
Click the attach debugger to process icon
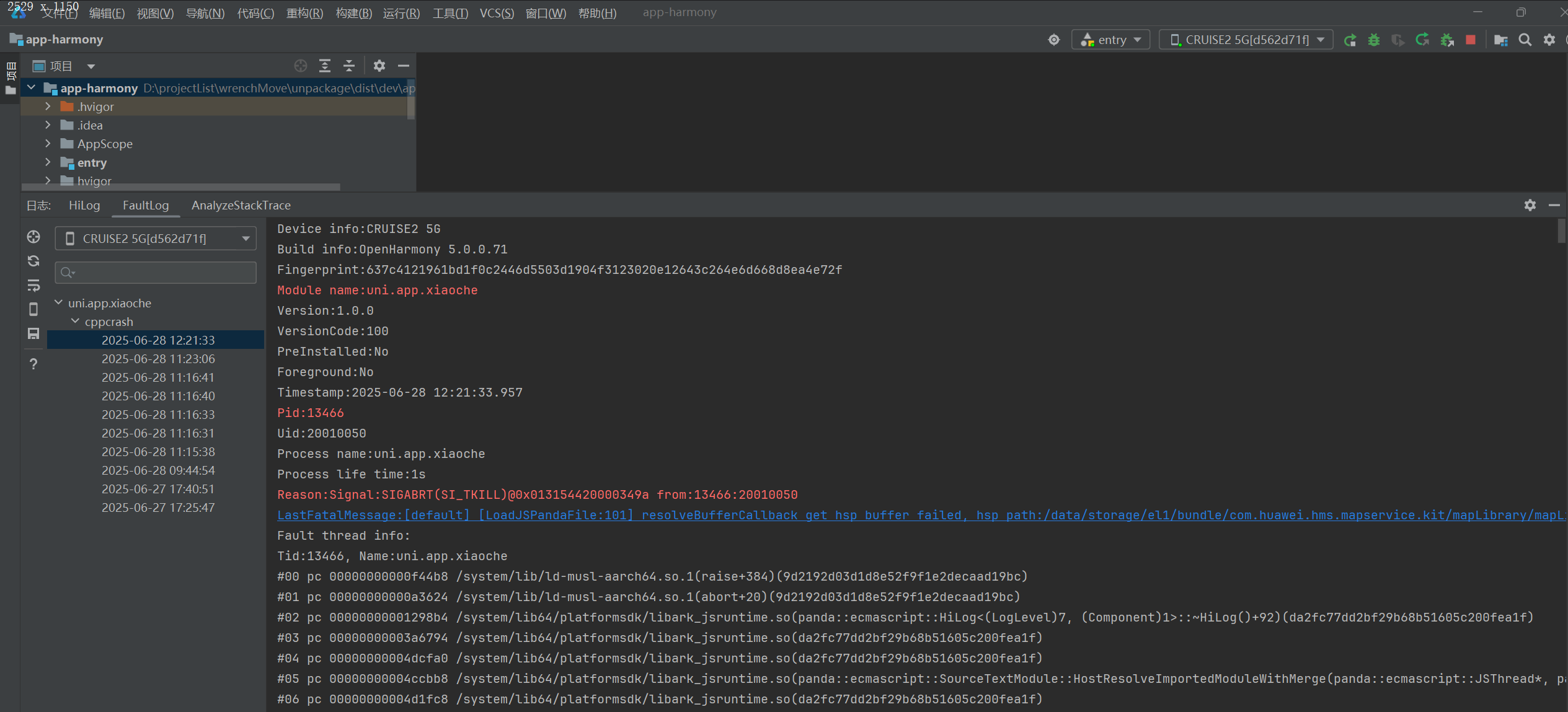1447,40
